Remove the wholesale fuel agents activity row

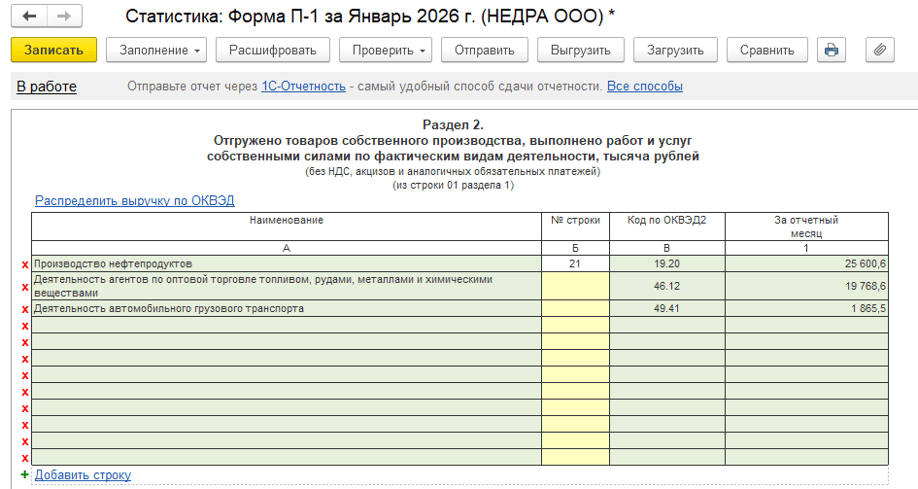pyautogui.click(x=25, y=287)
